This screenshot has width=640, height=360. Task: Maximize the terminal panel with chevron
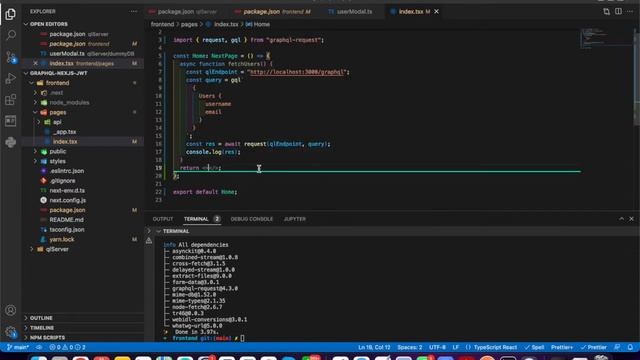click(x=621, y=219)
